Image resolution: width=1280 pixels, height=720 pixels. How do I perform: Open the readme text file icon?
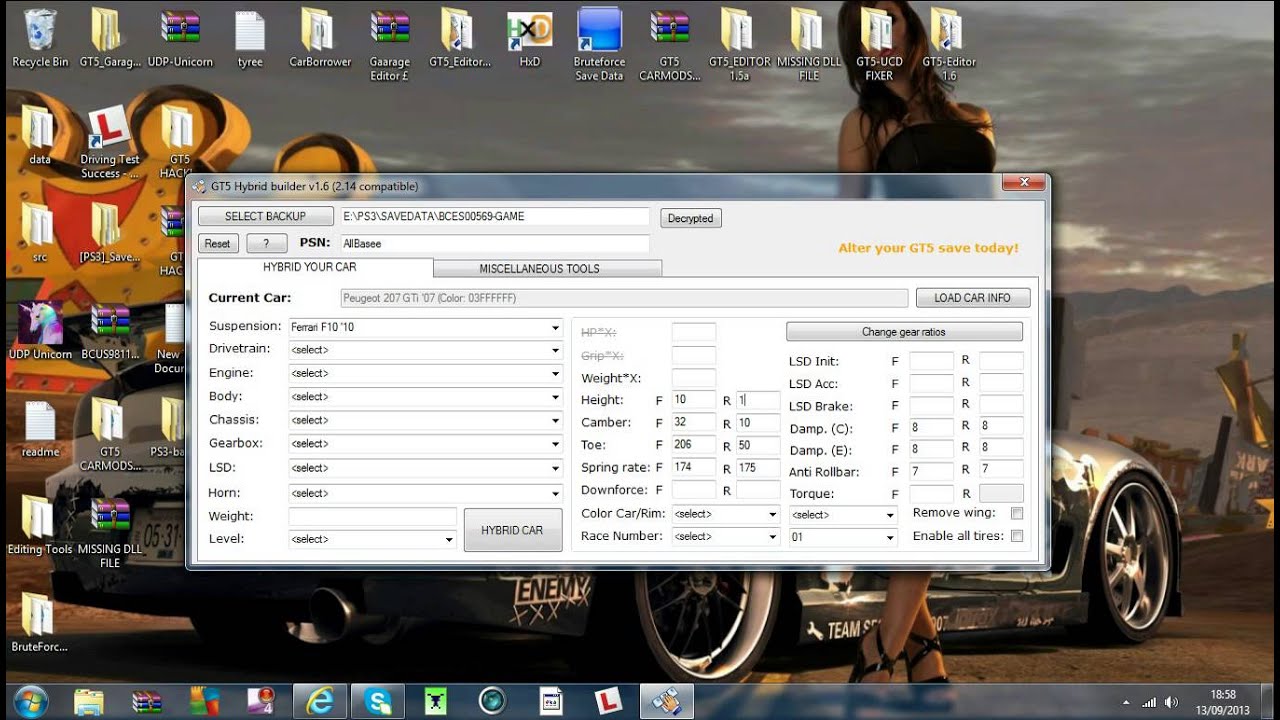[40, 429]
